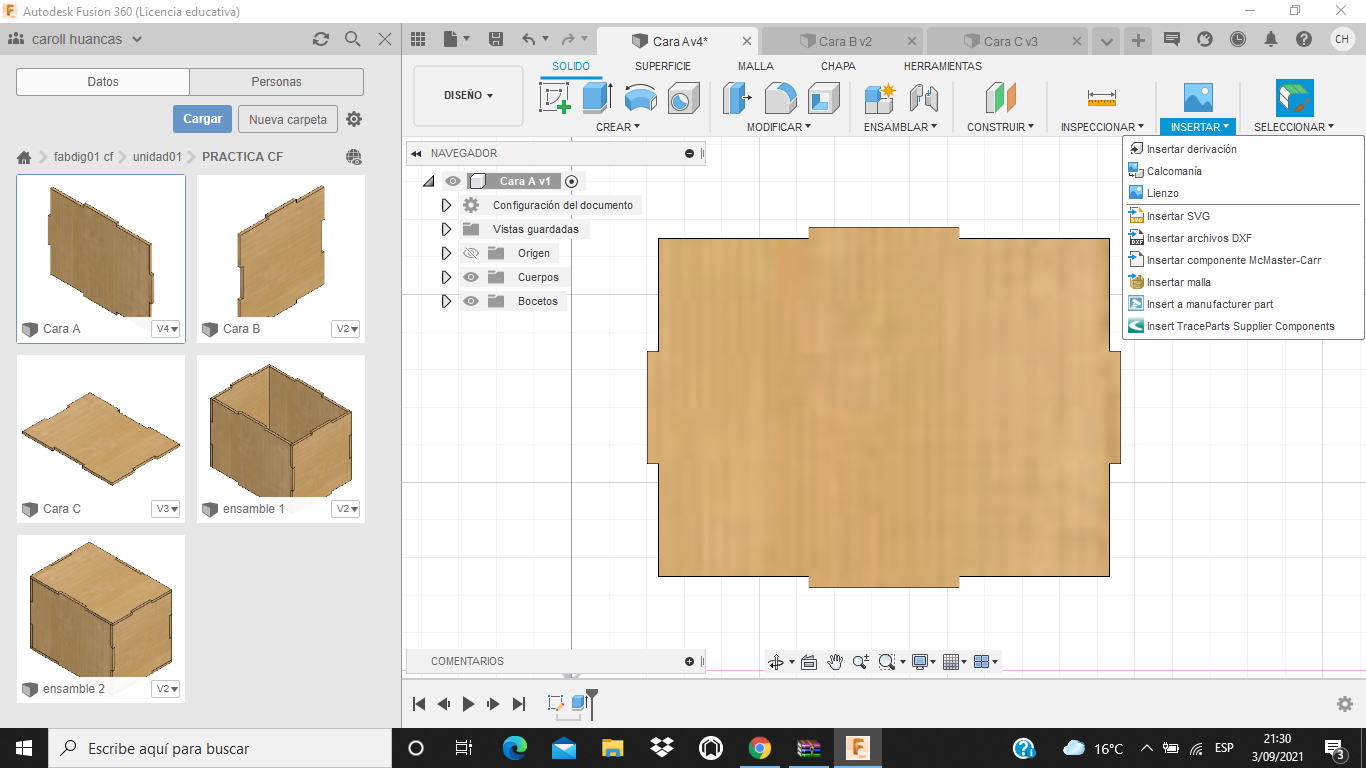The image size is (1366, 768).
Task: Click the Revolve tool icon
Action: (640, 98)
